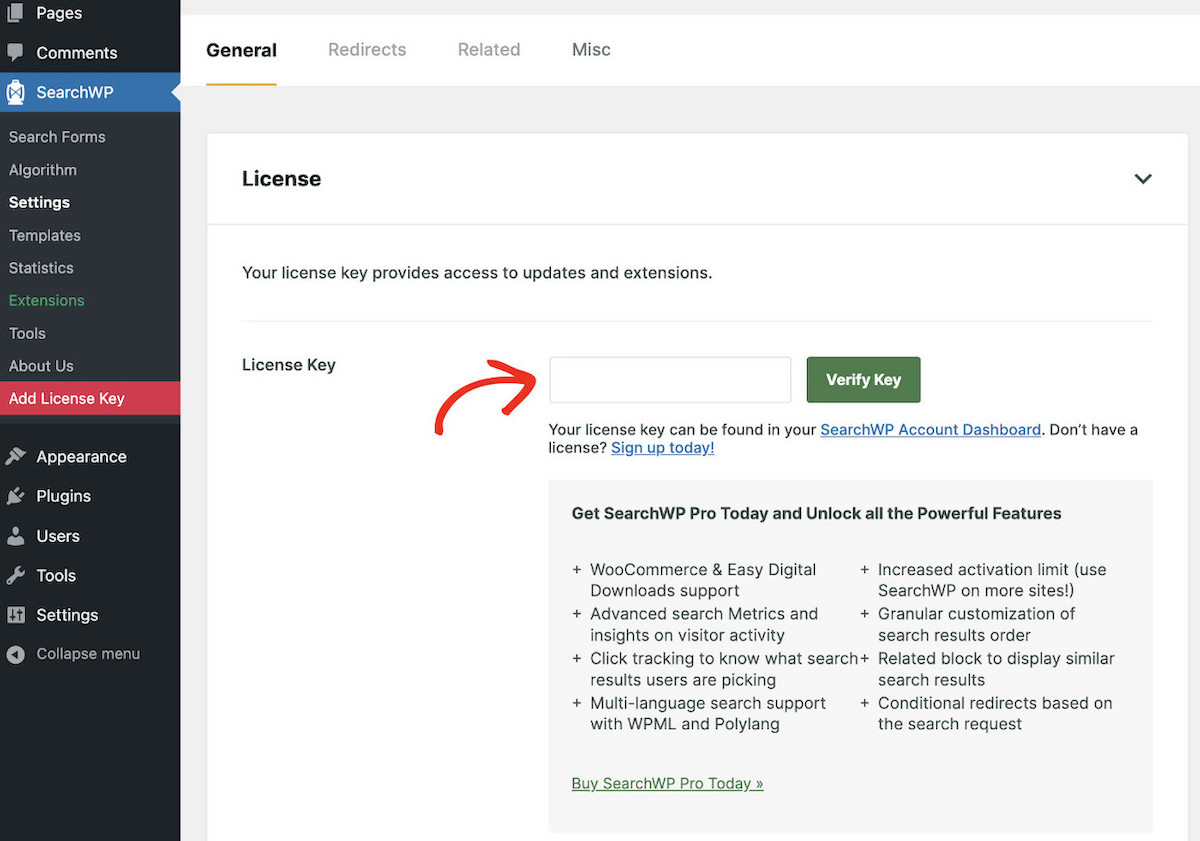Image resolution: width=1200 pixels, height=841 pixels.
Task: Select the Misc tab
Action: pos(591,49)
